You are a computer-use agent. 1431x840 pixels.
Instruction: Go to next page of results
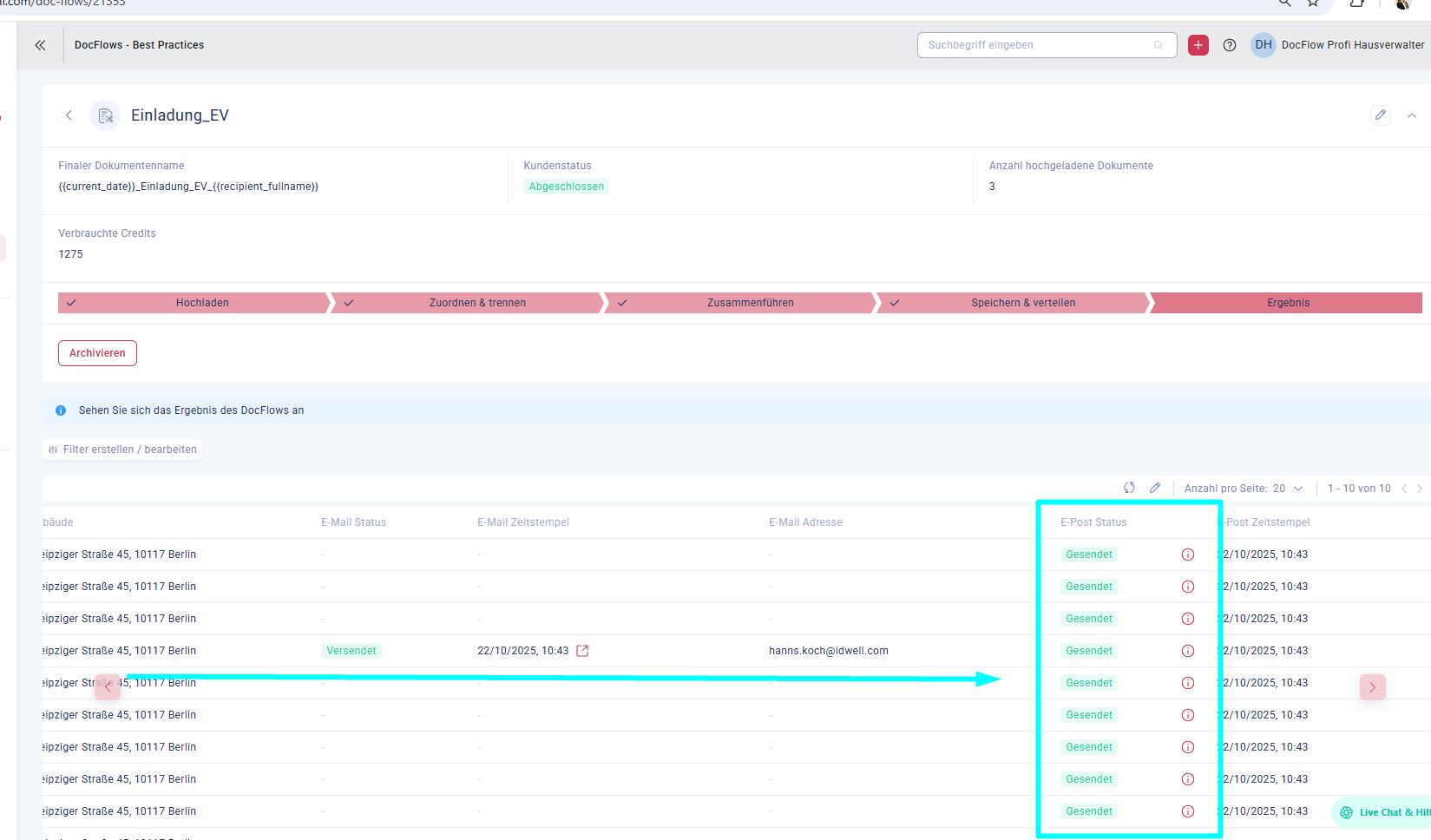click(1420, 489)
